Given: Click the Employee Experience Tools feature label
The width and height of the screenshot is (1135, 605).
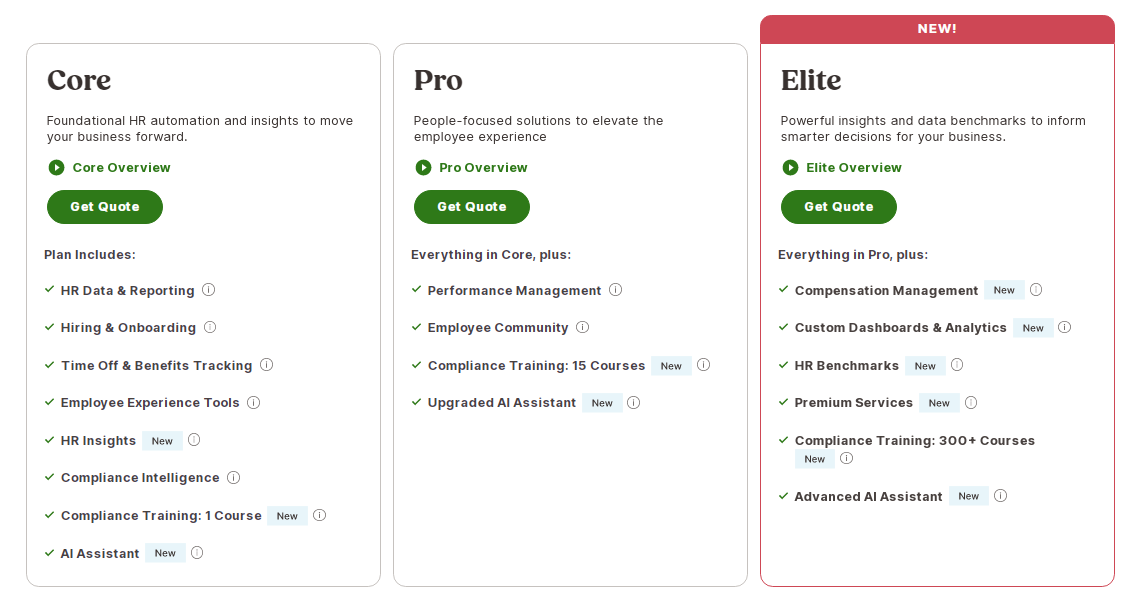Looking at the screenshot, I should pyautogui.click(x=150, y=403).
